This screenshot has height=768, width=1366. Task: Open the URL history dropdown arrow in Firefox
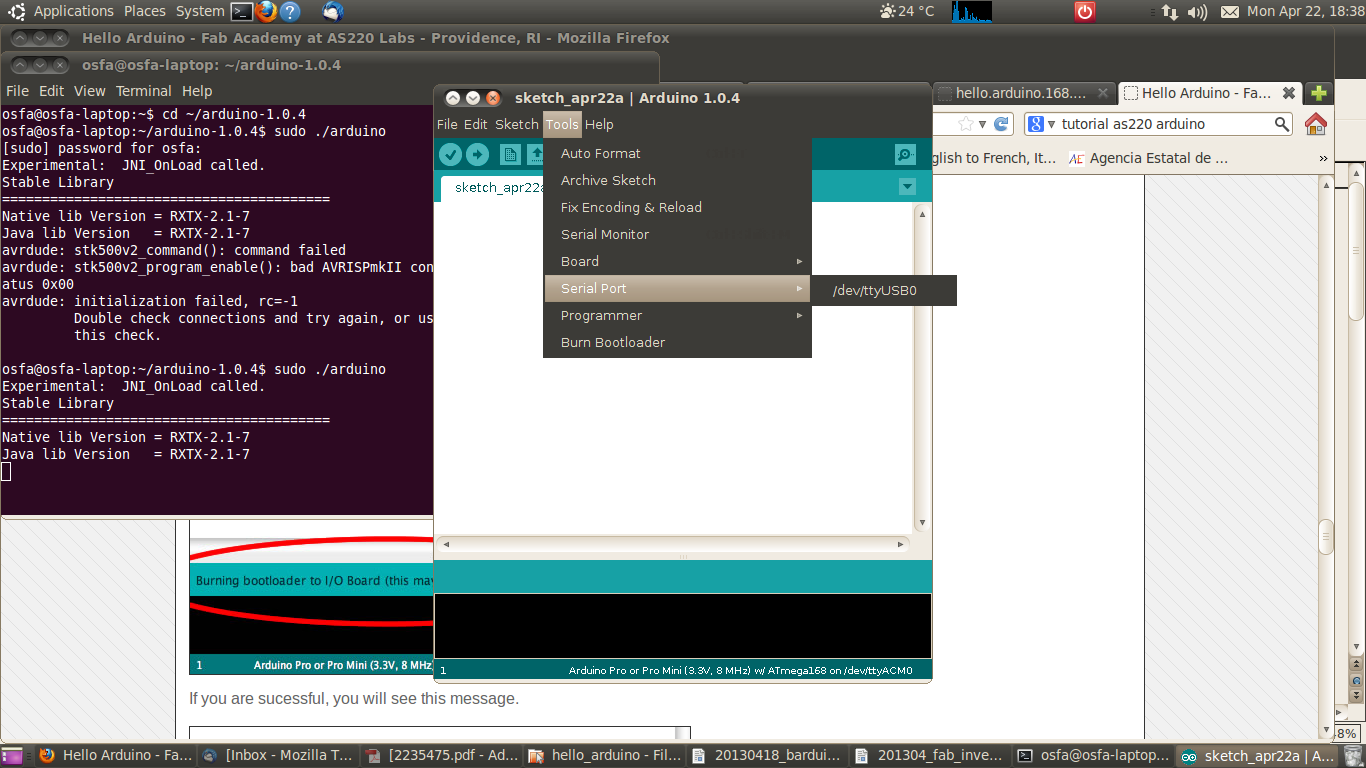pos(982,124)
